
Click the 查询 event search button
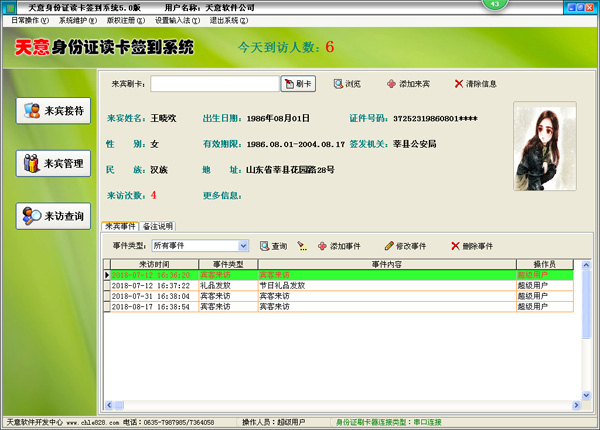(x=273, y=245)
